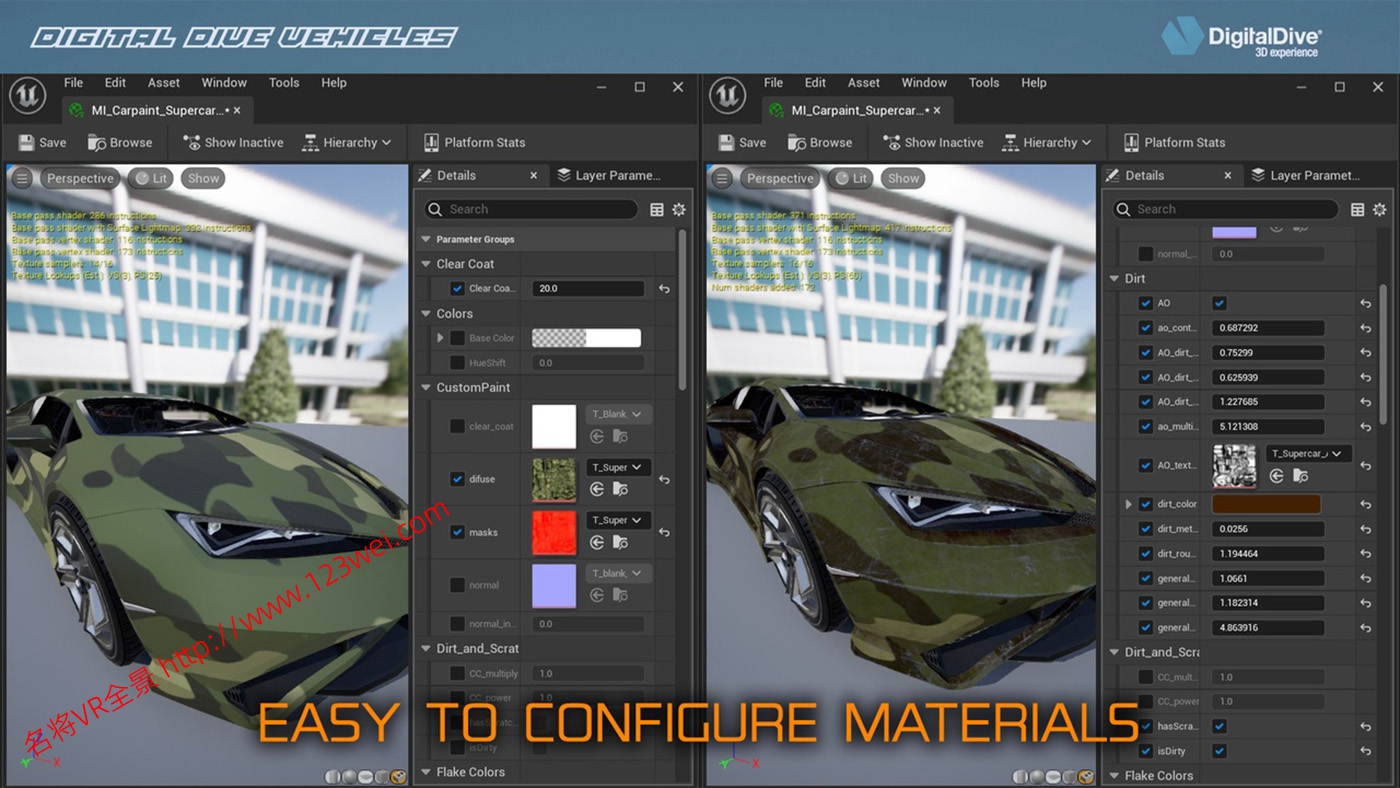Open the Window menu
Screen dimensions: 1400x788
(224, 82)
